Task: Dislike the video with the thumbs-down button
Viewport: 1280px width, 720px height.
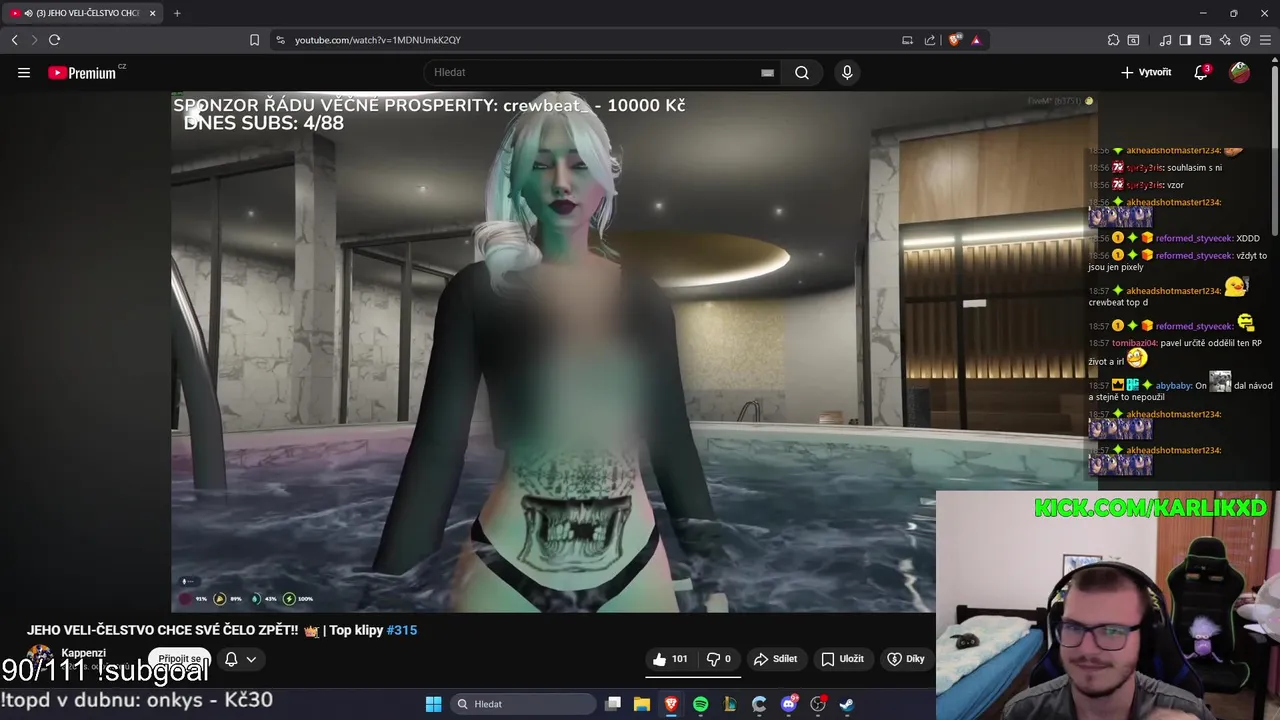Action: coord(719,659)
